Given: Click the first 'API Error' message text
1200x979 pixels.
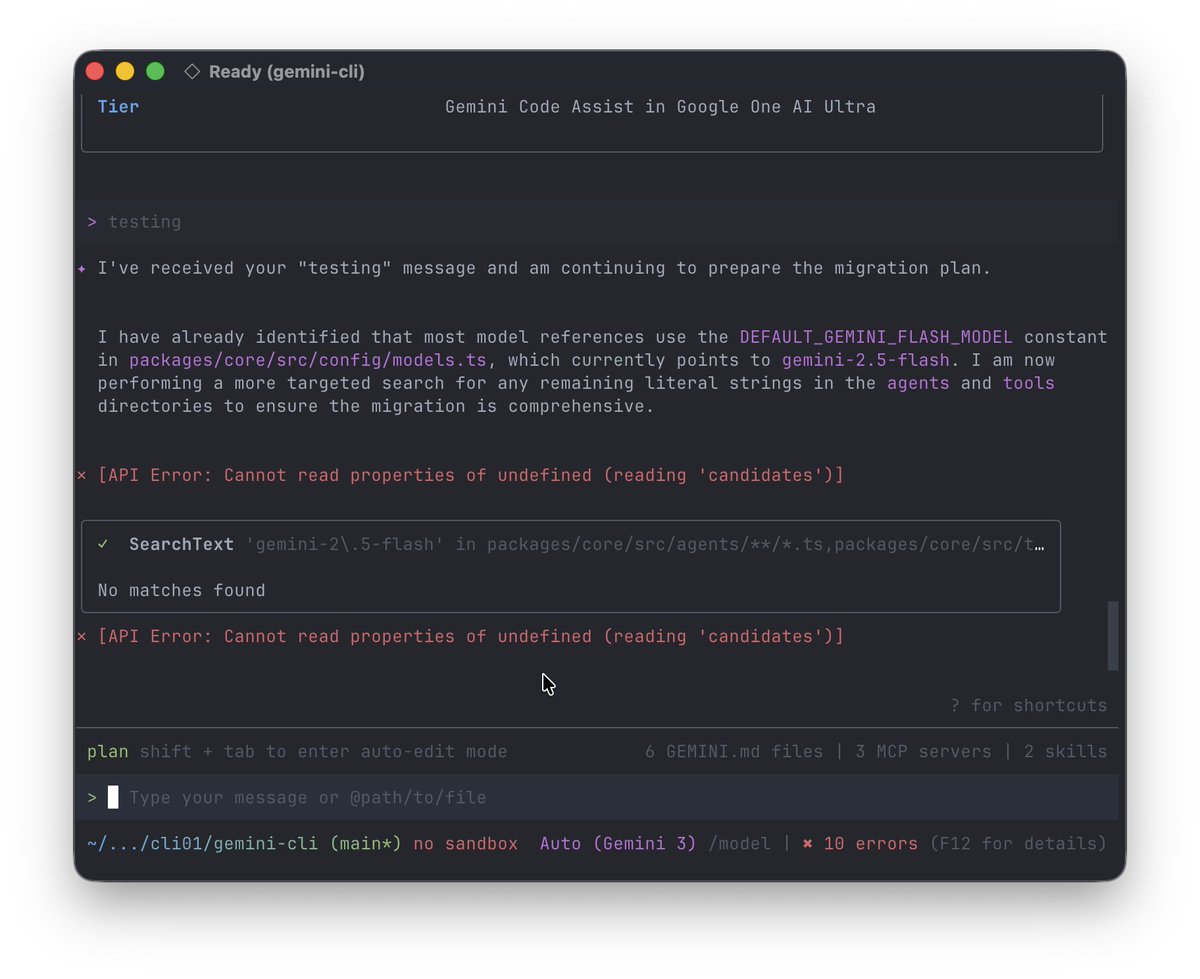Looking at the screenshot, I should [471, 476].
